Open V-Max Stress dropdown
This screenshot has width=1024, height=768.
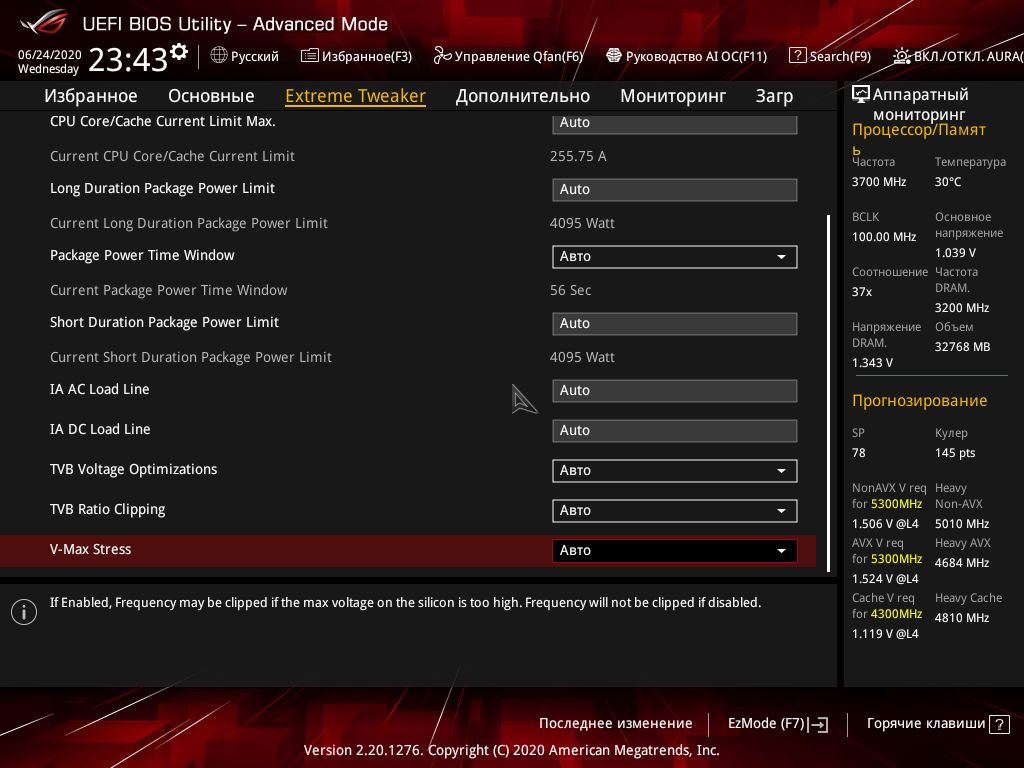point(675,551)
